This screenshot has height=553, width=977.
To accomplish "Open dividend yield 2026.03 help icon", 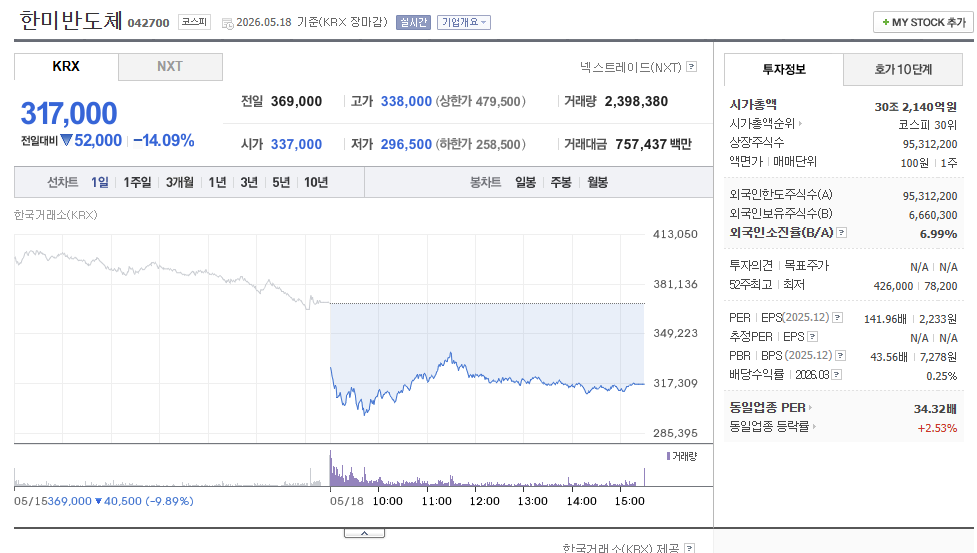I will click(x=837, y=375).
